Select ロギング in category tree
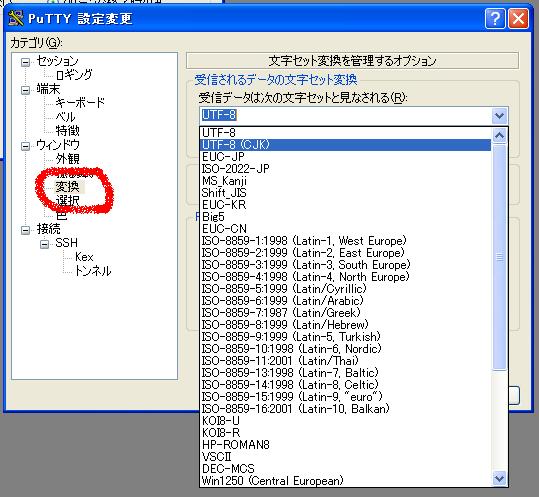Image resolution: width=539 pixels, height=497 pixels. coord(74,75)
